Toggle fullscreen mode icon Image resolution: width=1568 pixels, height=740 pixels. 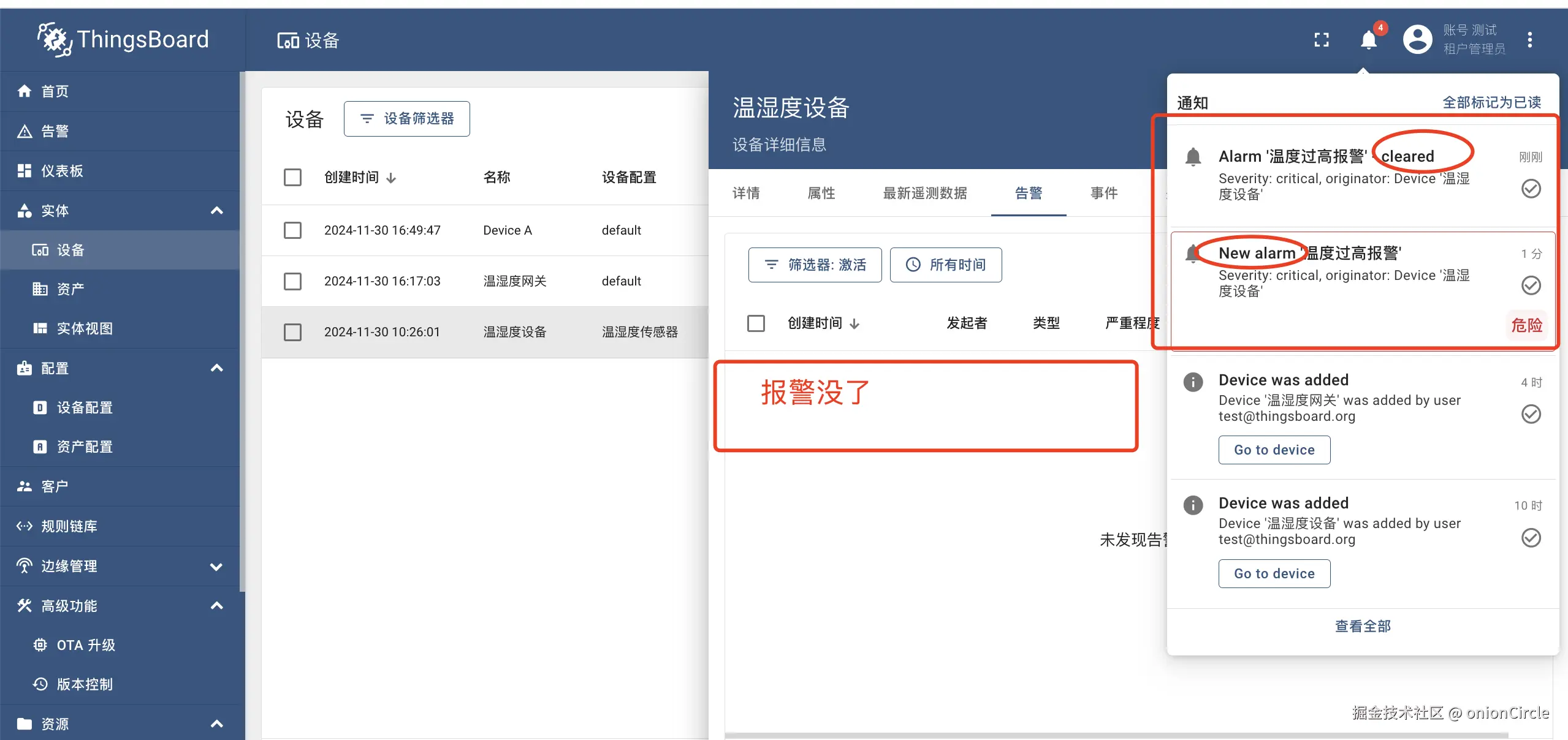click(x=1322, y=40)
